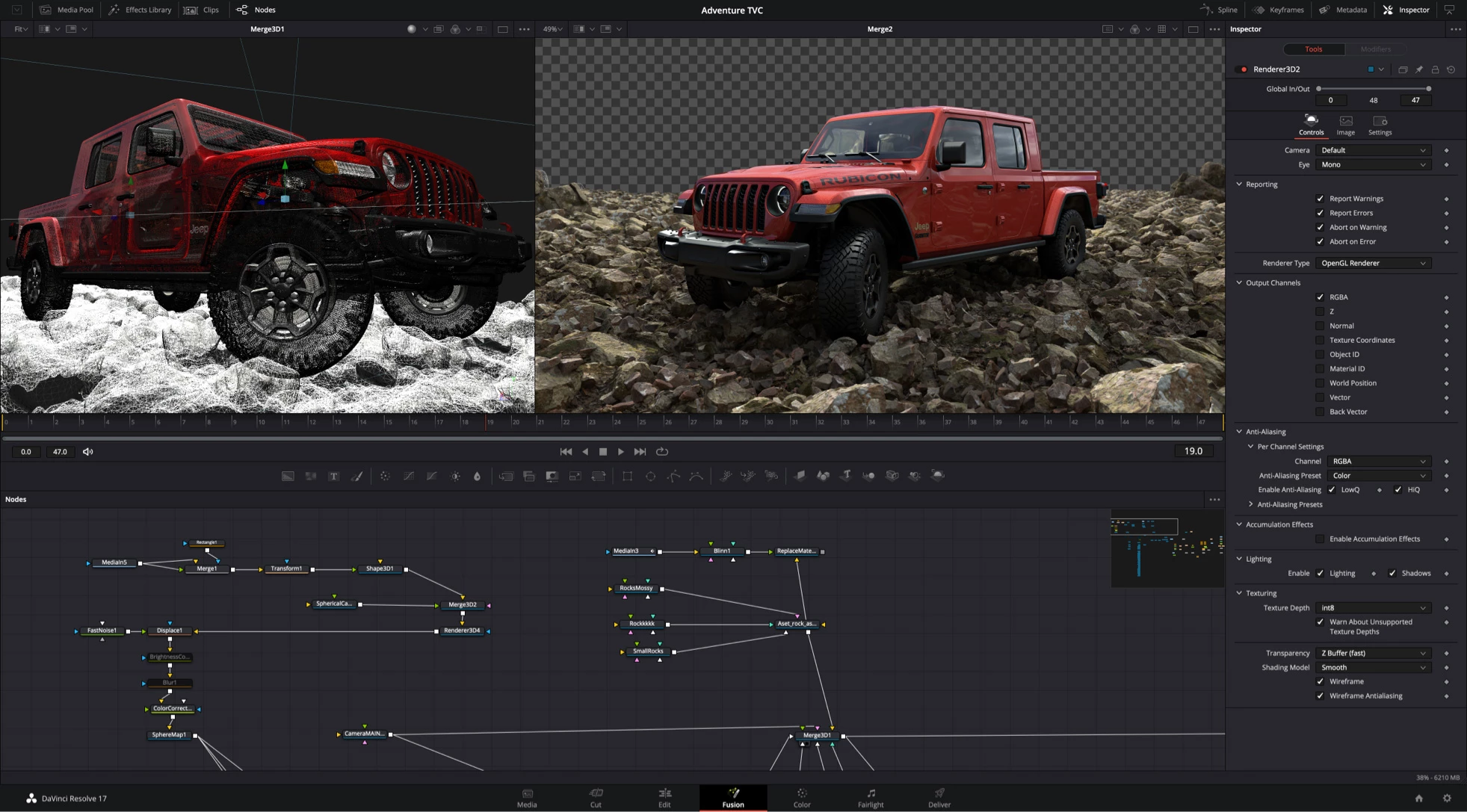Screen dimensions: 1467x812
Task: Switch to the Color page
Action: [x=801, y=798]
